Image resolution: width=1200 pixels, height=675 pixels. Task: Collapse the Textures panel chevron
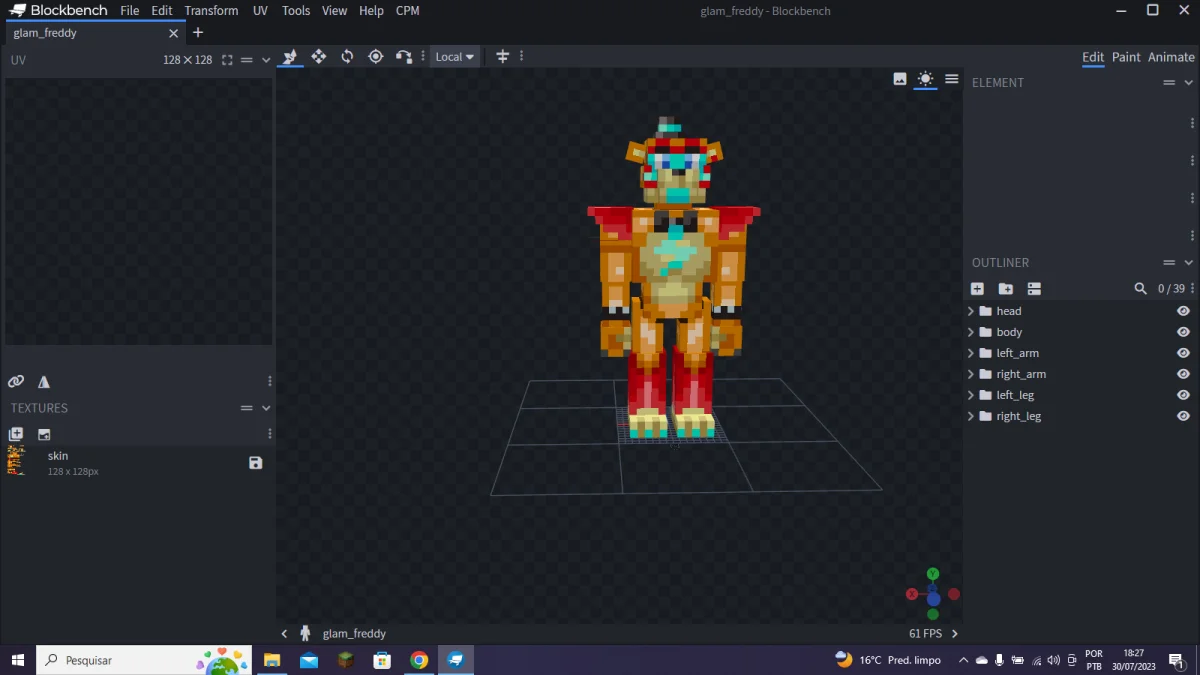click(266, 408)
